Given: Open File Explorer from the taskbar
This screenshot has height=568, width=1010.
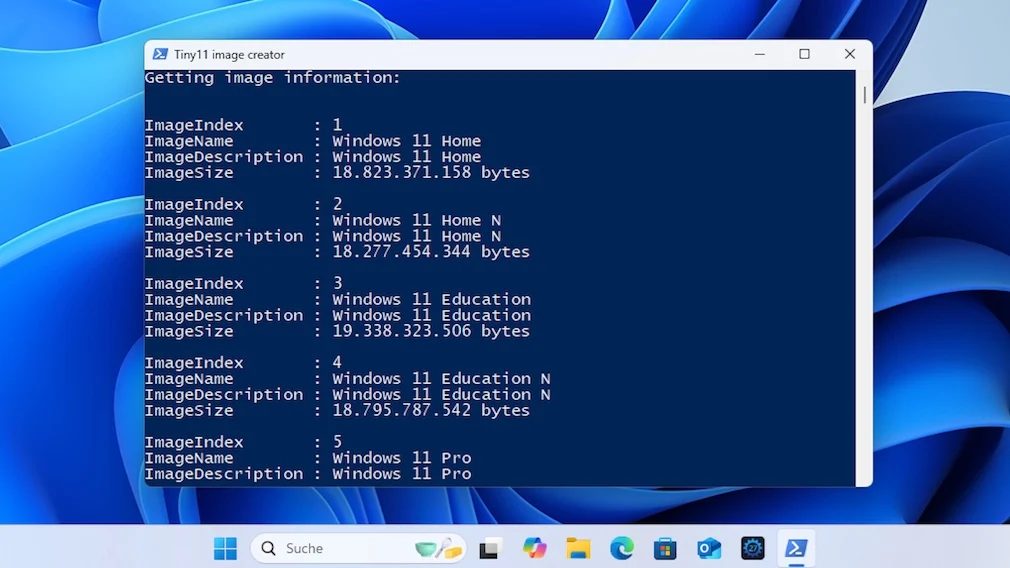Looking at the screenshot, I should click(578, 549).
